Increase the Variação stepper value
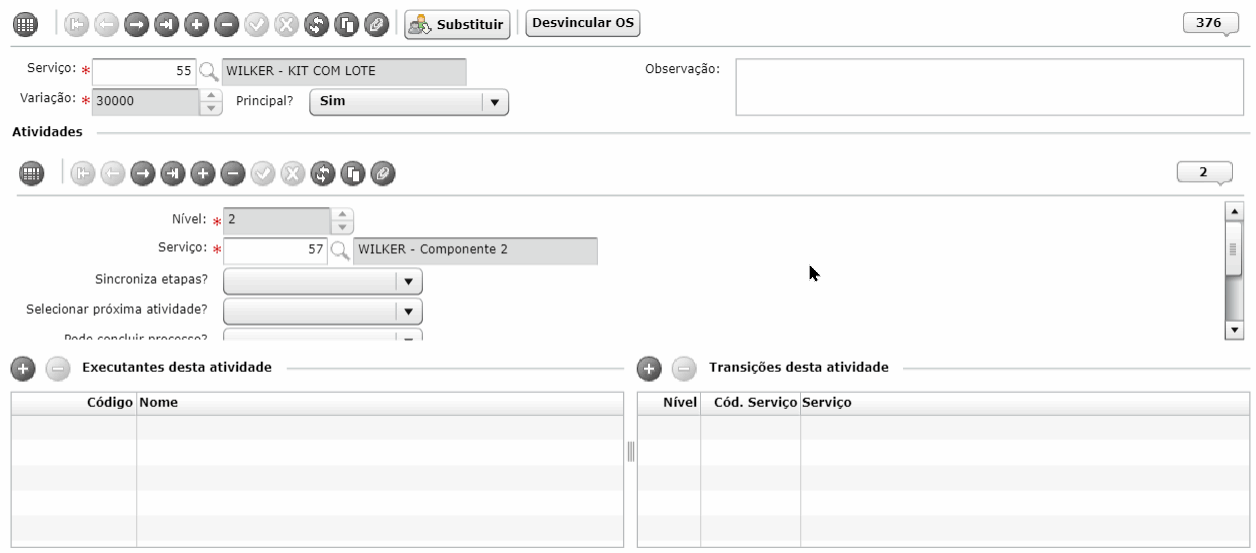The image size is (1256, 553). coord(211,95)
